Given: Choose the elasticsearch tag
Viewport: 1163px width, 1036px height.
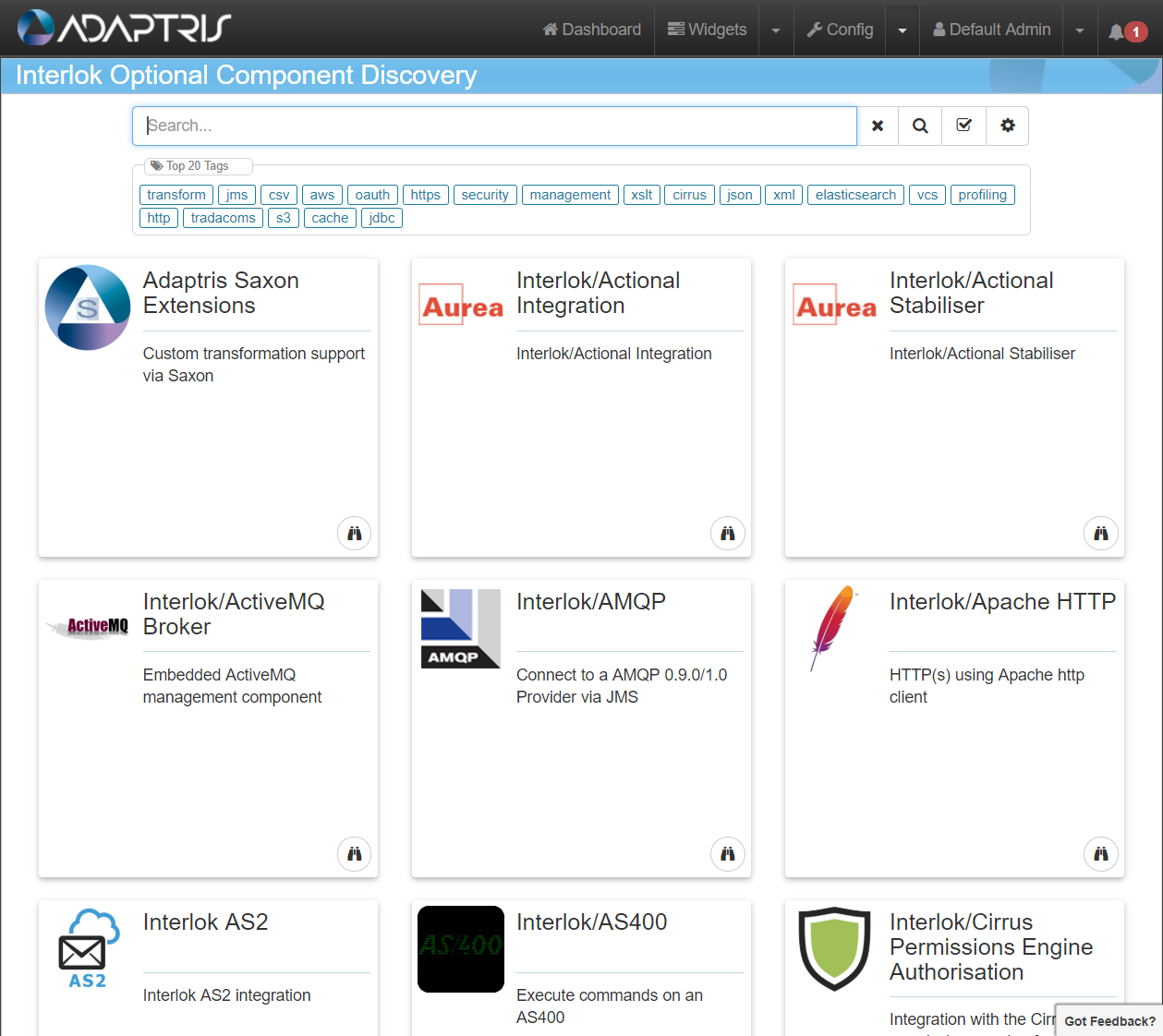Looking at the screenshot, I should point(855,195).
